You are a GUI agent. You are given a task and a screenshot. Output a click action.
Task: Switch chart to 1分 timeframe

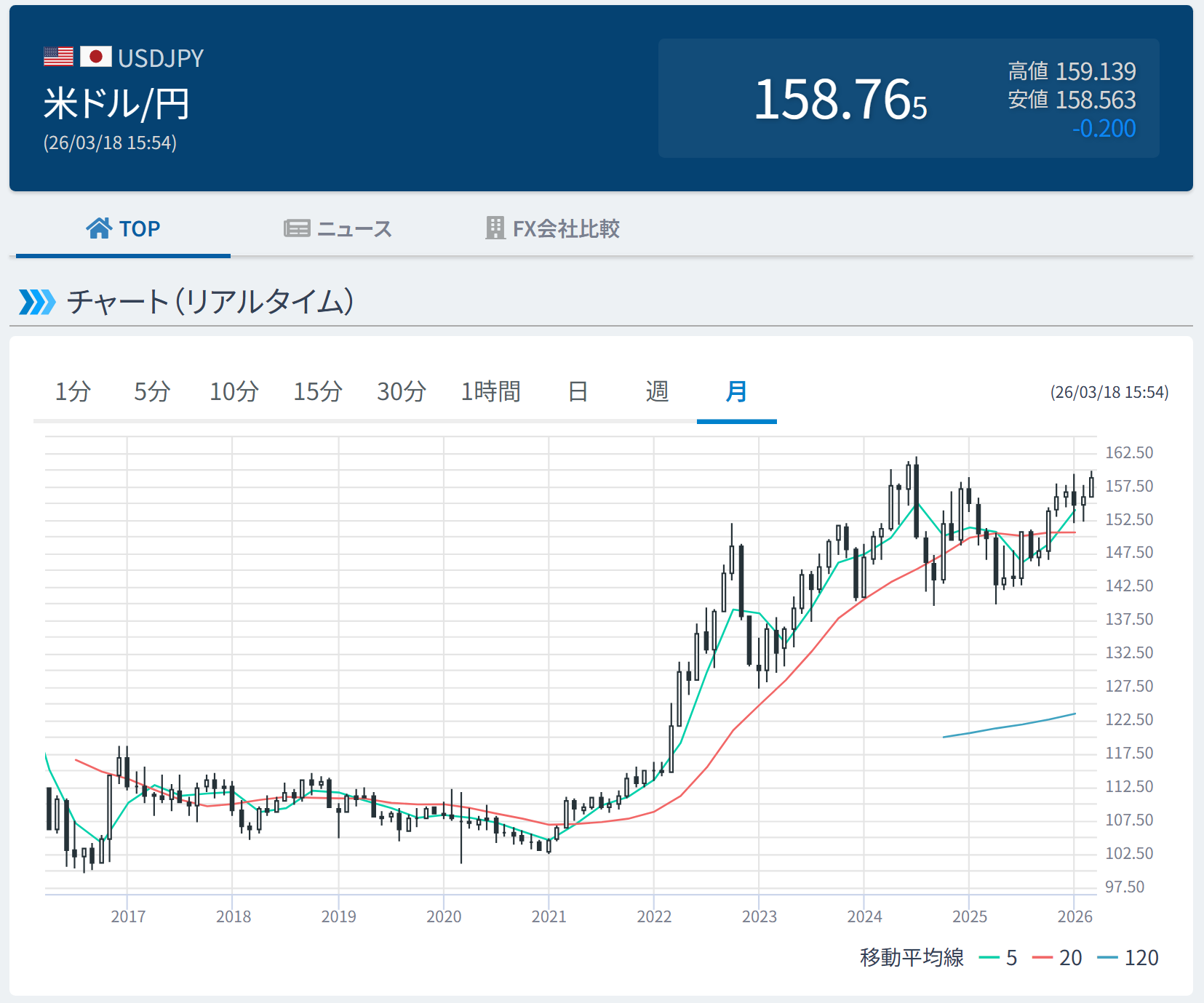(x=73, y=392)
